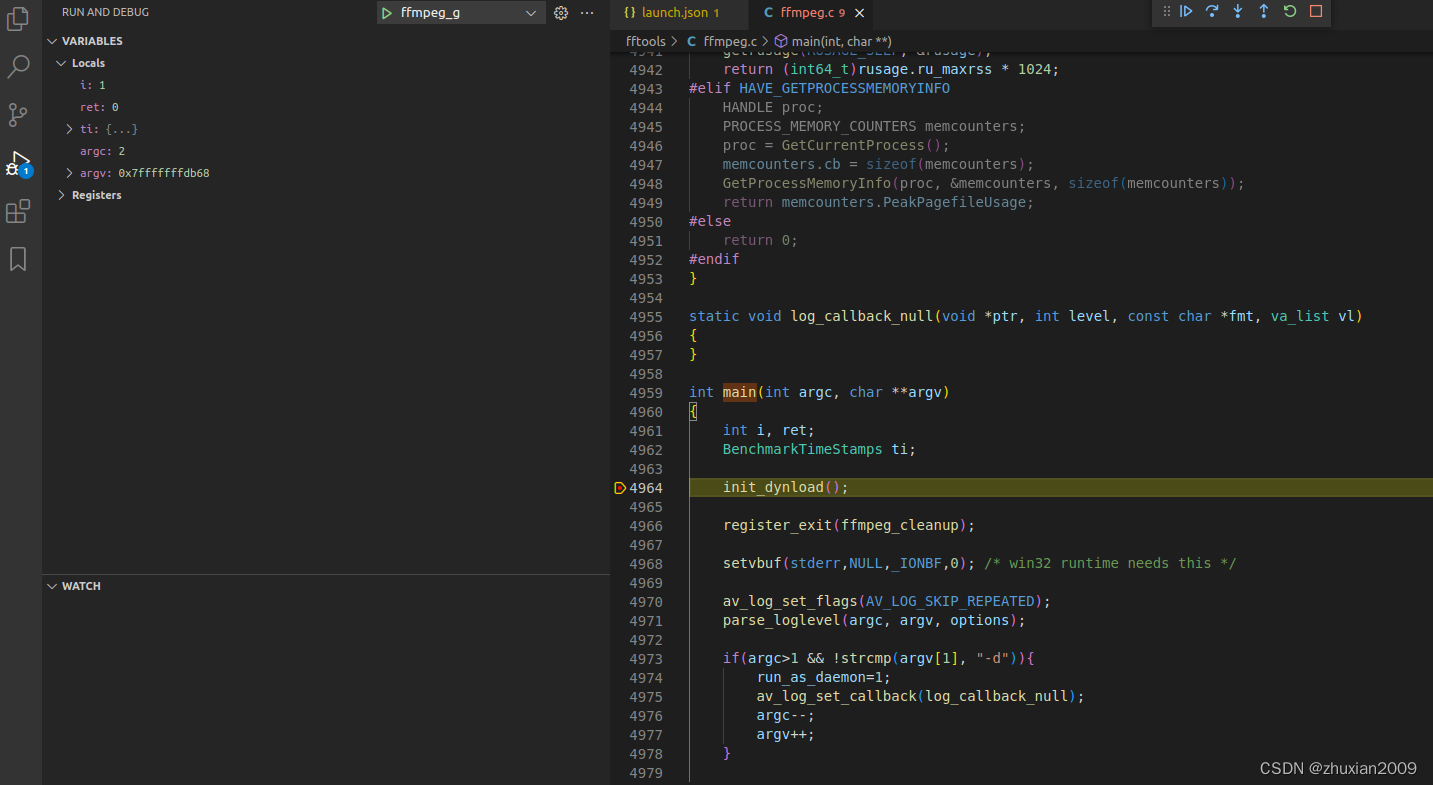Open the debug settings gear icon
This screenshot has width=1433, height=785.
[560, 12]
